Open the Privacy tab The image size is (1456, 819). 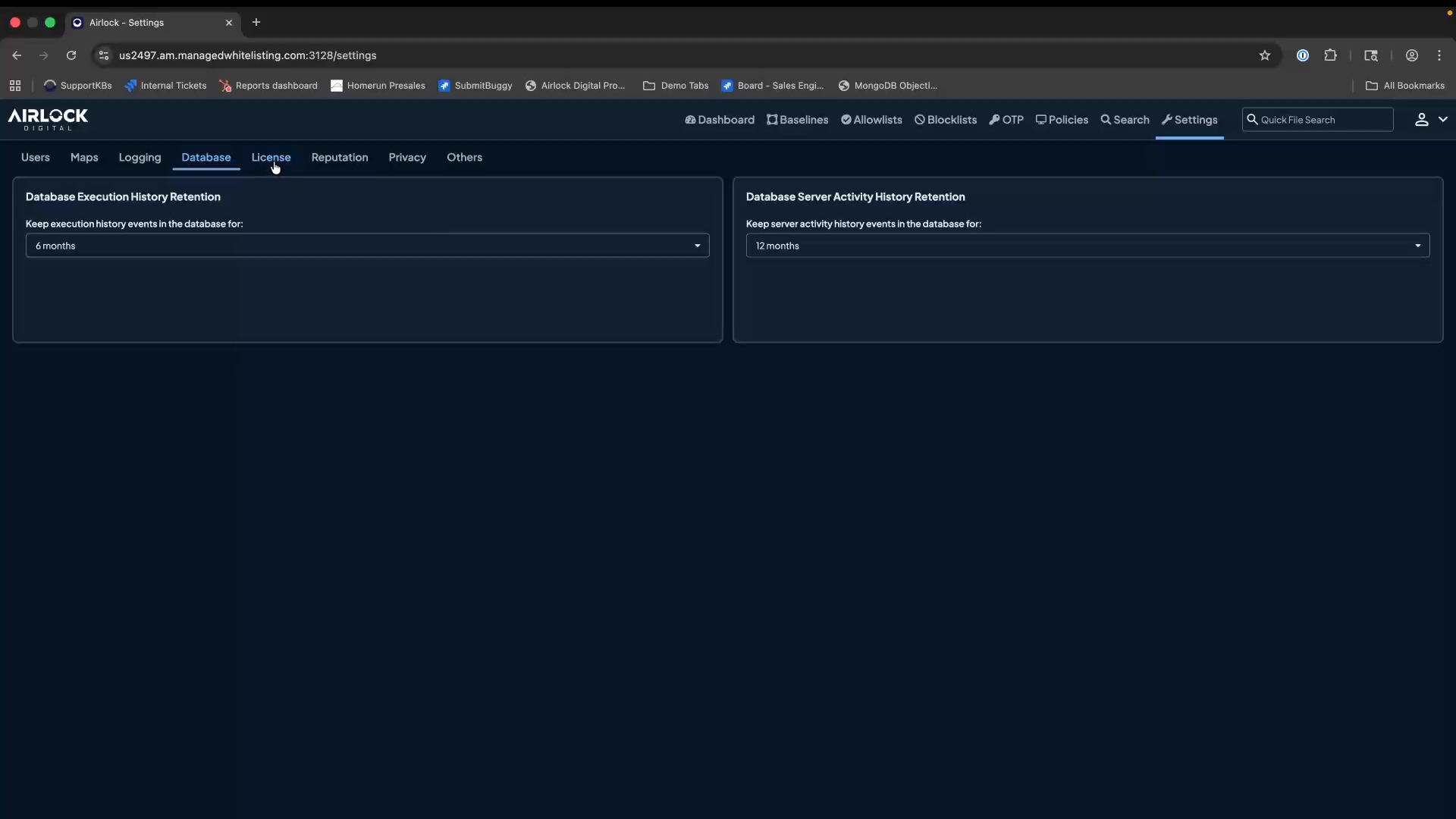click(x=406, y=158)
